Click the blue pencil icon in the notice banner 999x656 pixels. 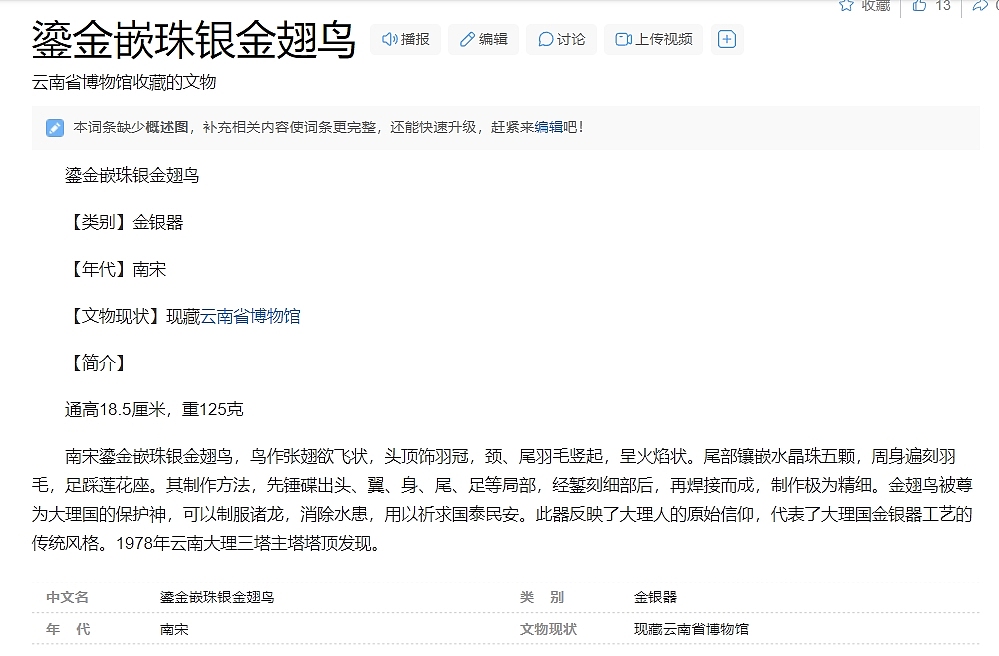tap(53, 127)
